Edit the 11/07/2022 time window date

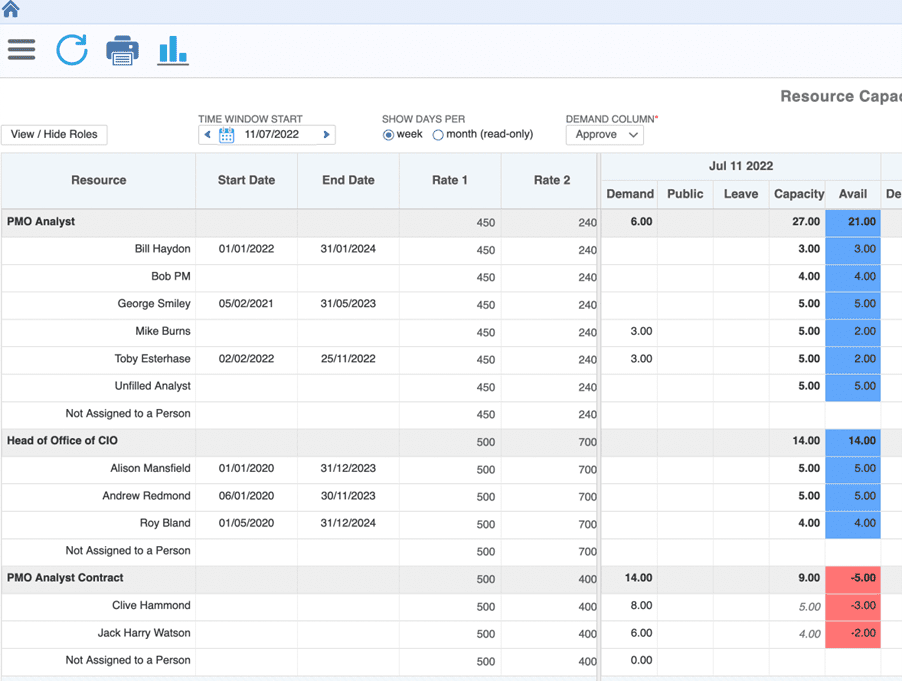(272, 135)
